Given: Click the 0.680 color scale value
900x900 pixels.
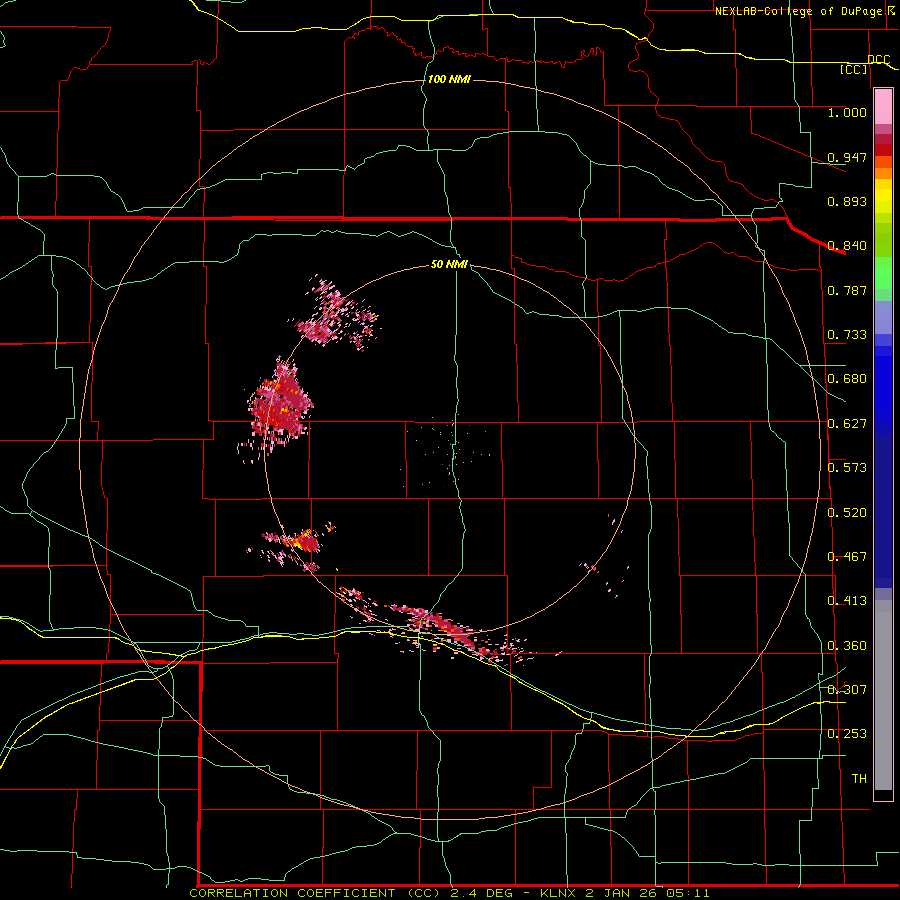Looking at the screenshot, I should tap(847, 379).
